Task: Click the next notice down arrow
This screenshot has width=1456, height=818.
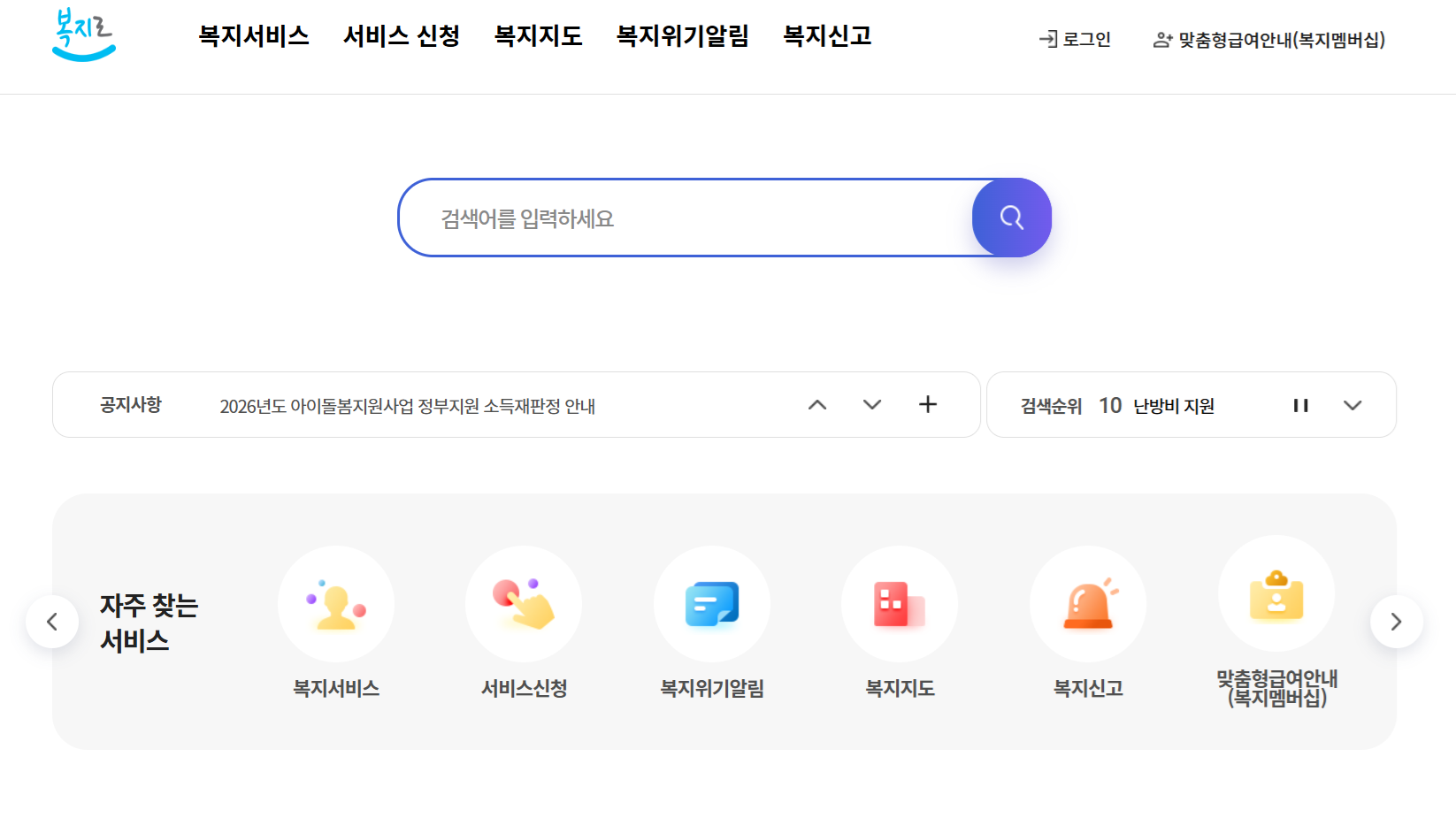Action: tap(872, 405)
